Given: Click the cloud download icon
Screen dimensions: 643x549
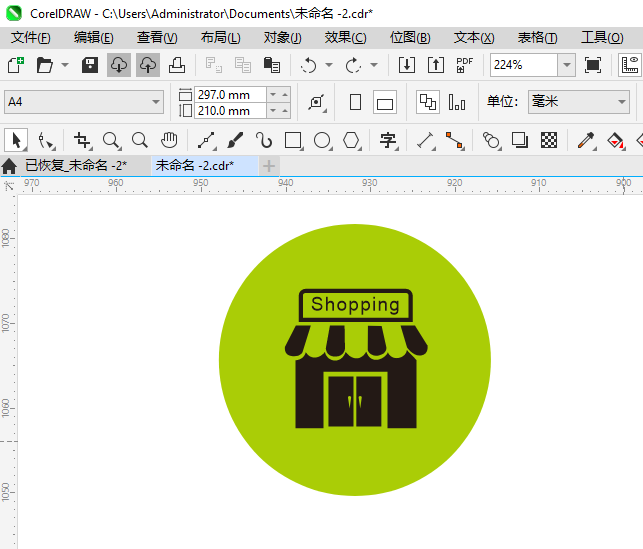Looking at the screenshot, I should click(119, 65).
